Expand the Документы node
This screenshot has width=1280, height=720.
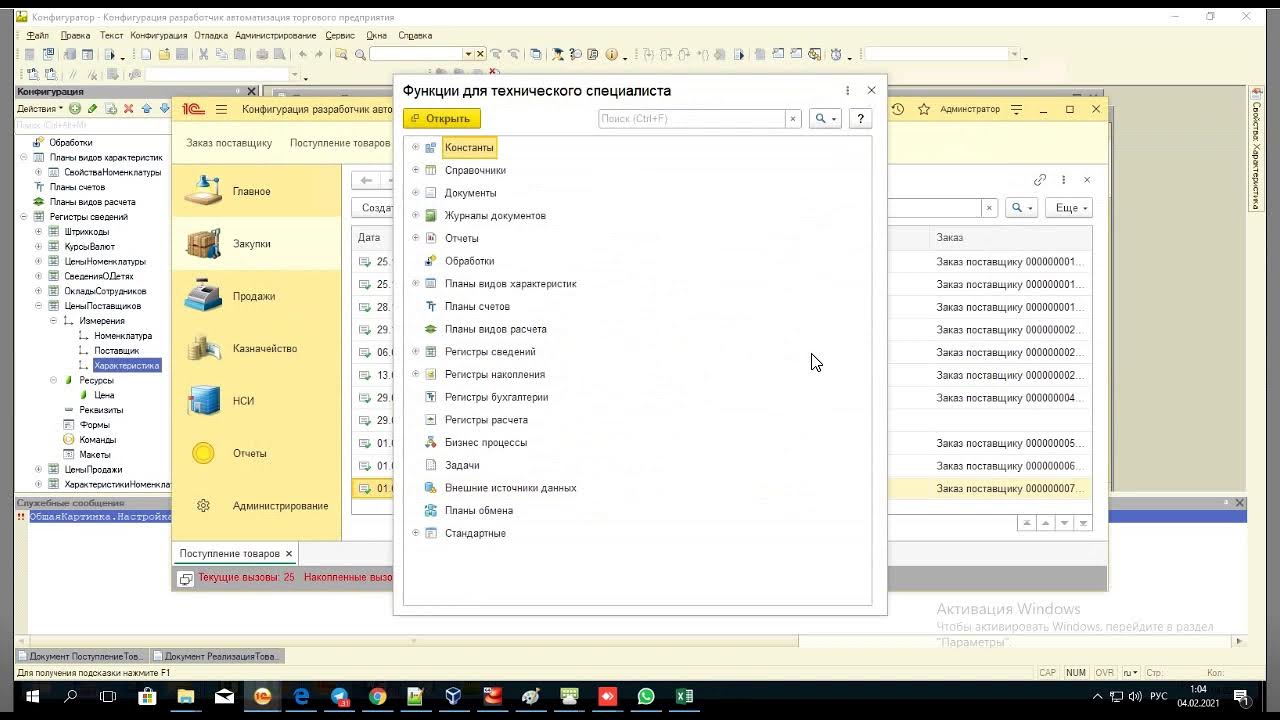point(416,193)
